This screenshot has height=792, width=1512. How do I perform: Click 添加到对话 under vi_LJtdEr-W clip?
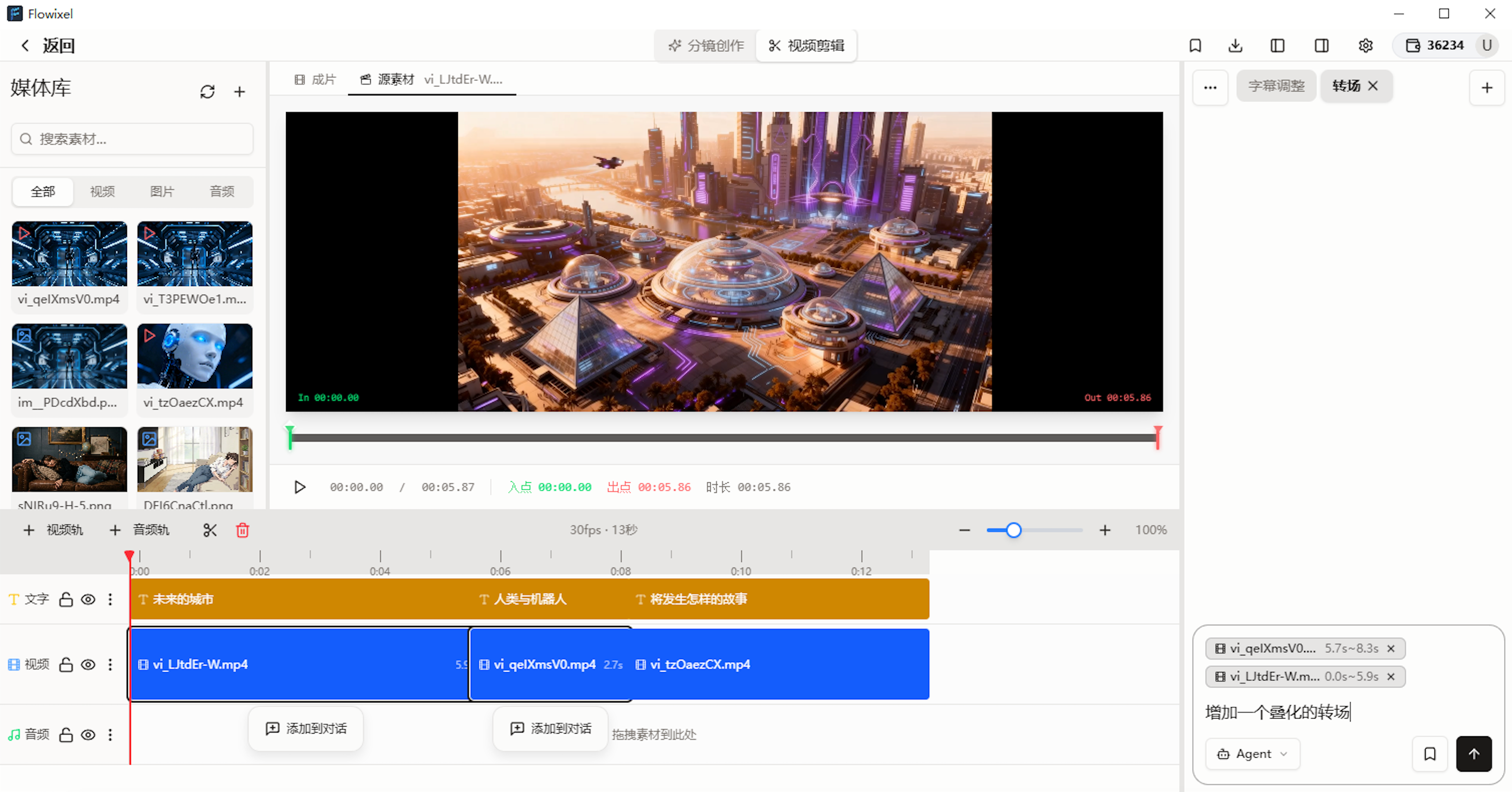306,729
